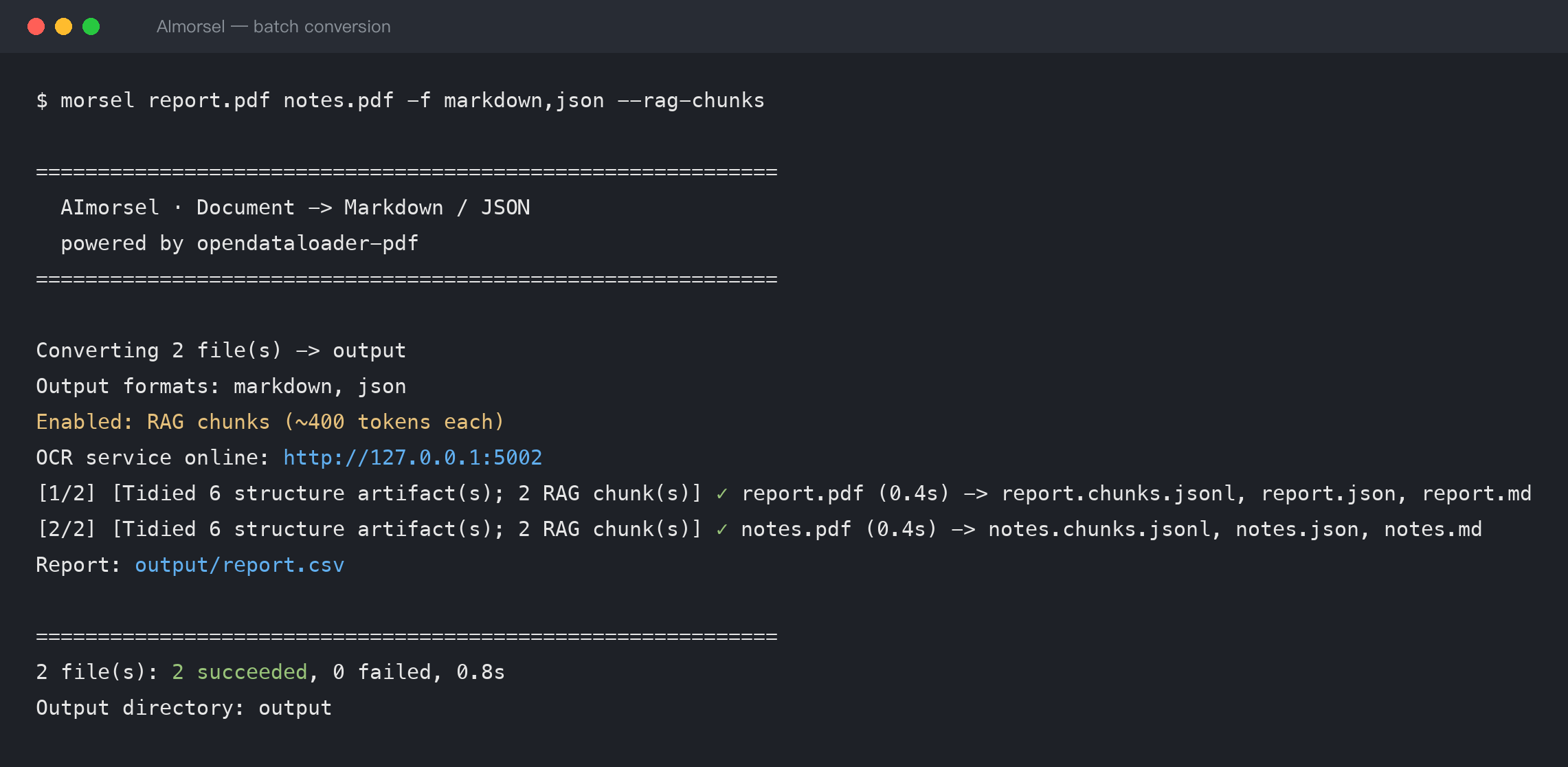1568x767 pixels.
Task: Click the 'notes.md' output filename
Action: [x=1433, y=529]
